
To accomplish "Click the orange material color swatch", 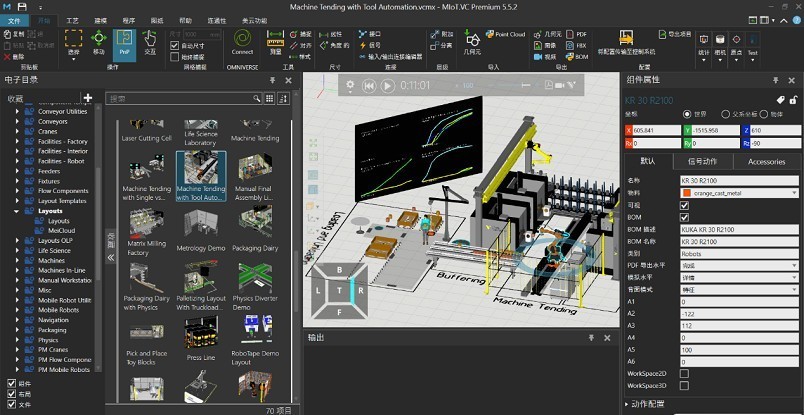I will pos(686,192).
